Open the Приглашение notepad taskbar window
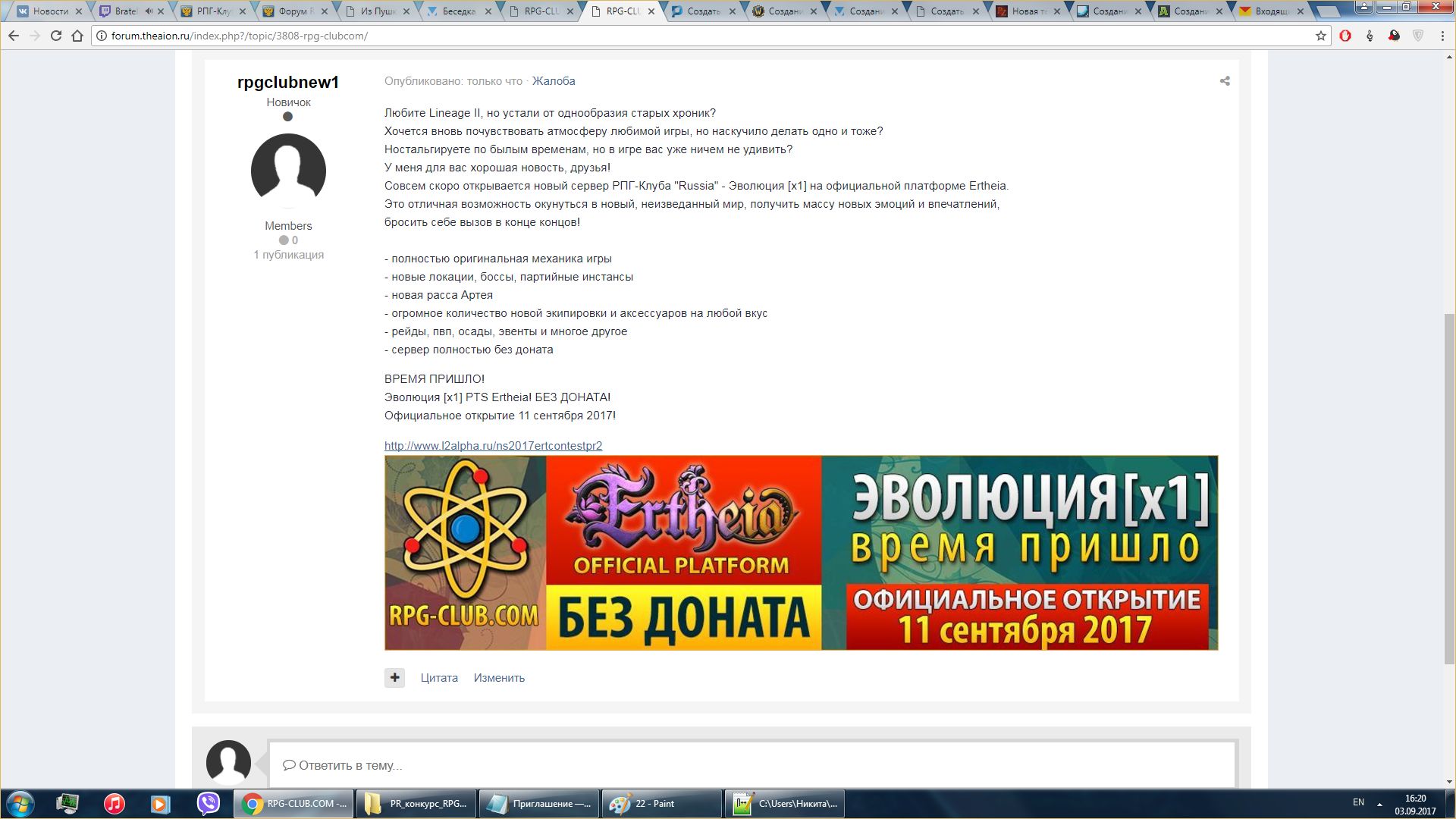The image size is (1456, 819). 539,804
